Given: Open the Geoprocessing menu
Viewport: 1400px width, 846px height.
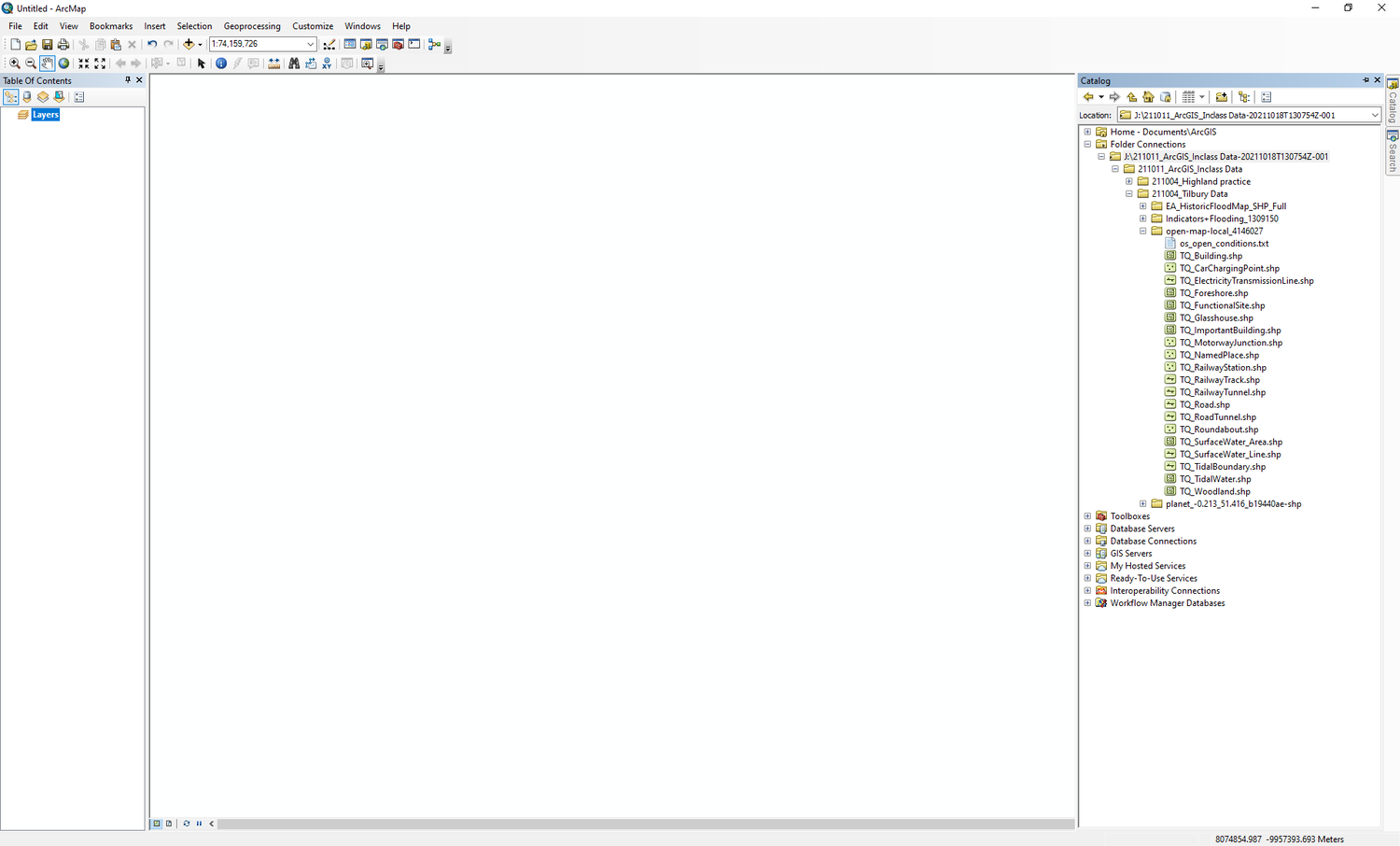Looking at the screenshot, I should point(252,26).
